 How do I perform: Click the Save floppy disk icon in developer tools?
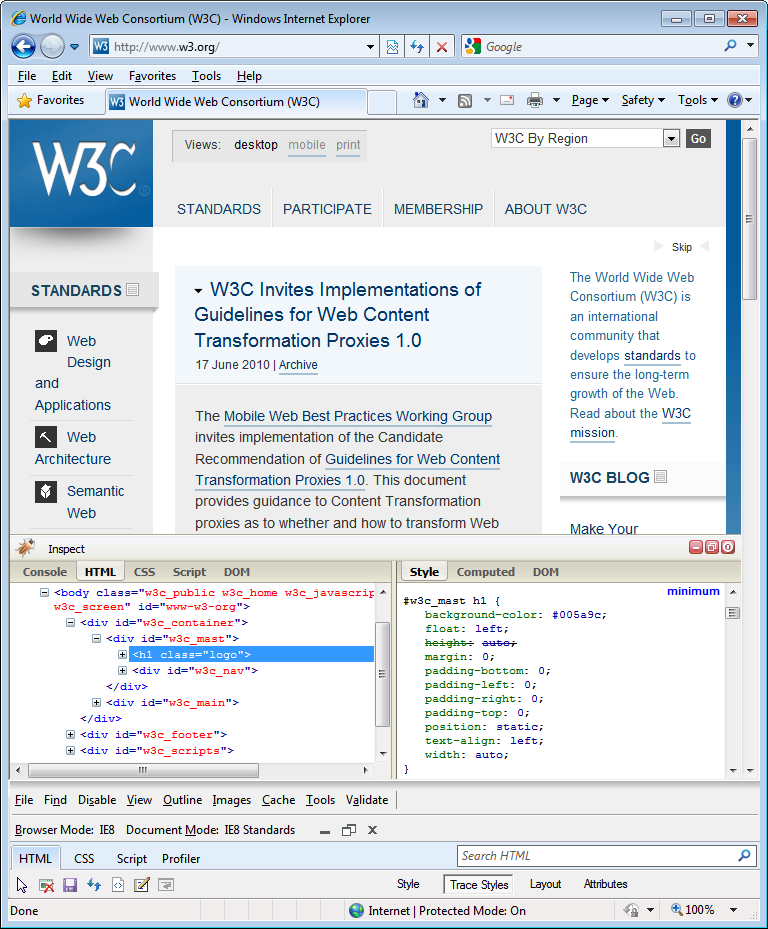pos(70,885)
